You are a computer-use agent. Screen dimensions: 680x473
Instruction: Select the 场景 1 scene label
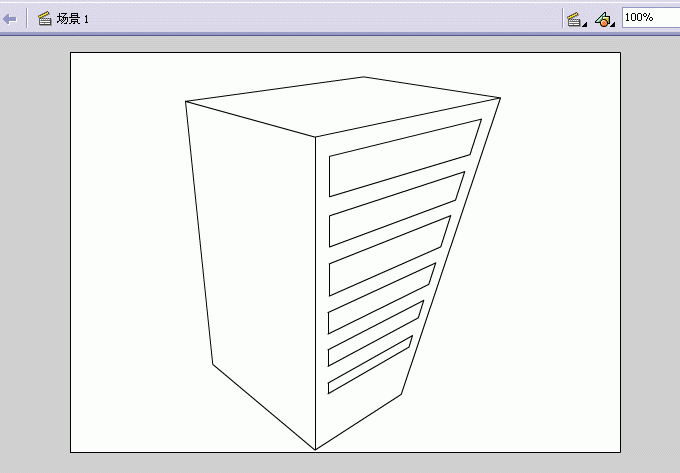72,19
